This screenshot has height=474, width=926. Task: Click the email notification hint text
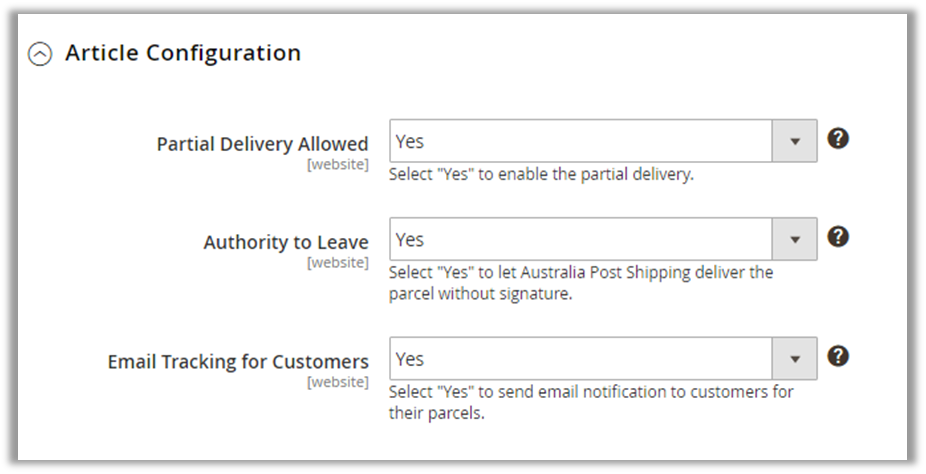click(x=590, y=402)
